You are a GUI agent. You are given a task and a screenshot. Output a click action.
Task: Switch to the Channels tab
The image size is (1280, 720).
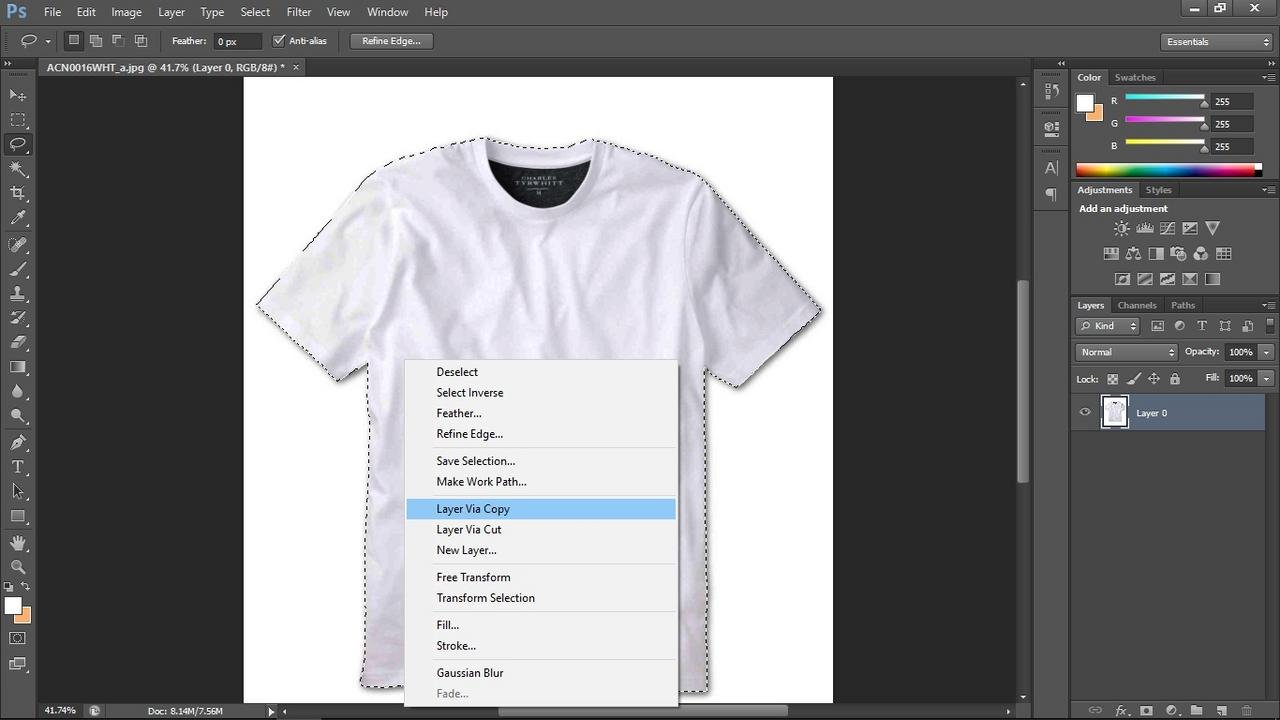coord(1136,305)
